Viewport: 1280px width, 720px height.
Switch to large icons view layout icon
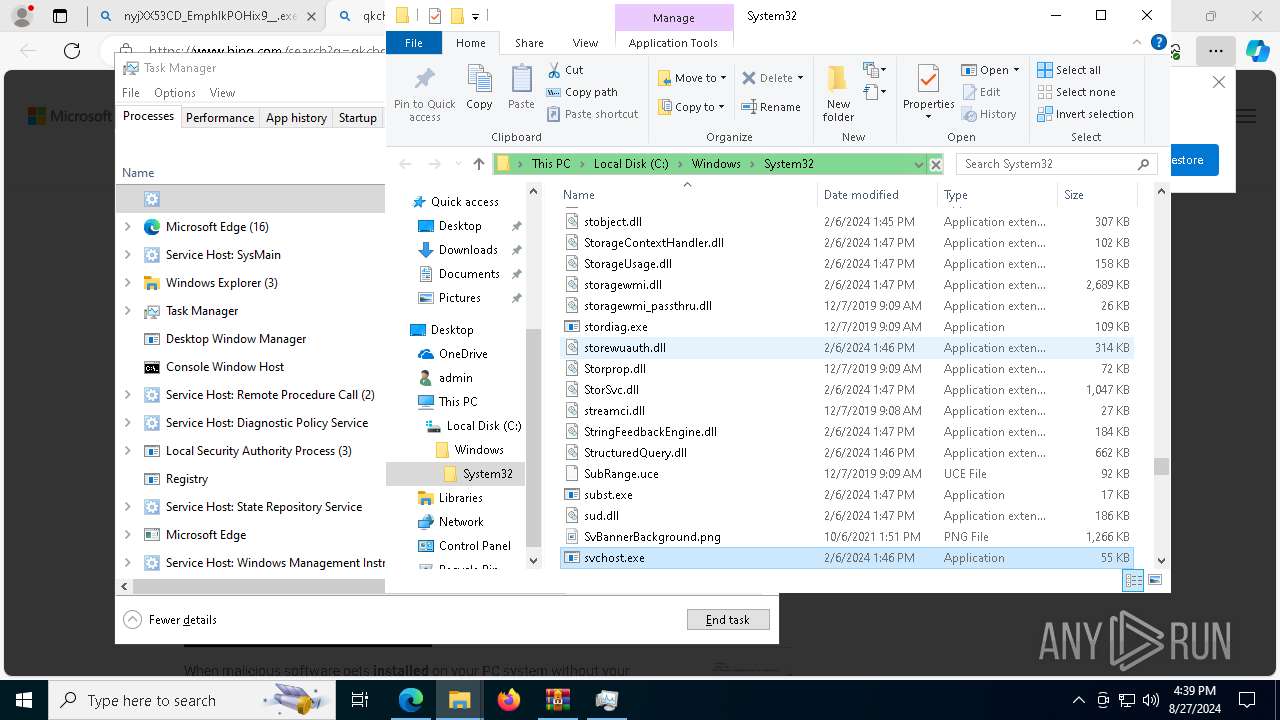click(x=1155, y=580)
